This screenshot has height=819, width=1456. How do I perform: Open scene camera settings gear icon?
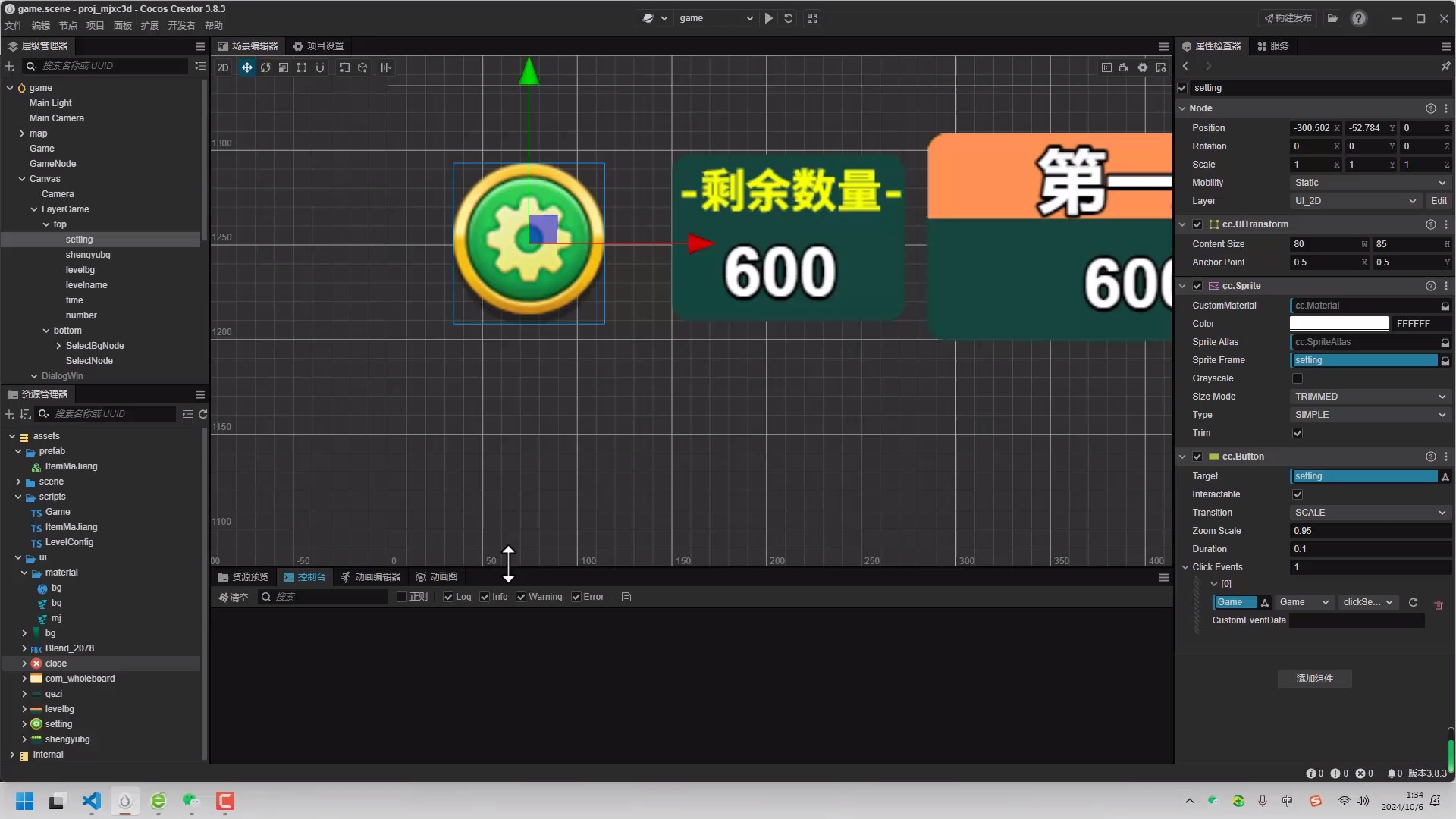coord(1143,67)
